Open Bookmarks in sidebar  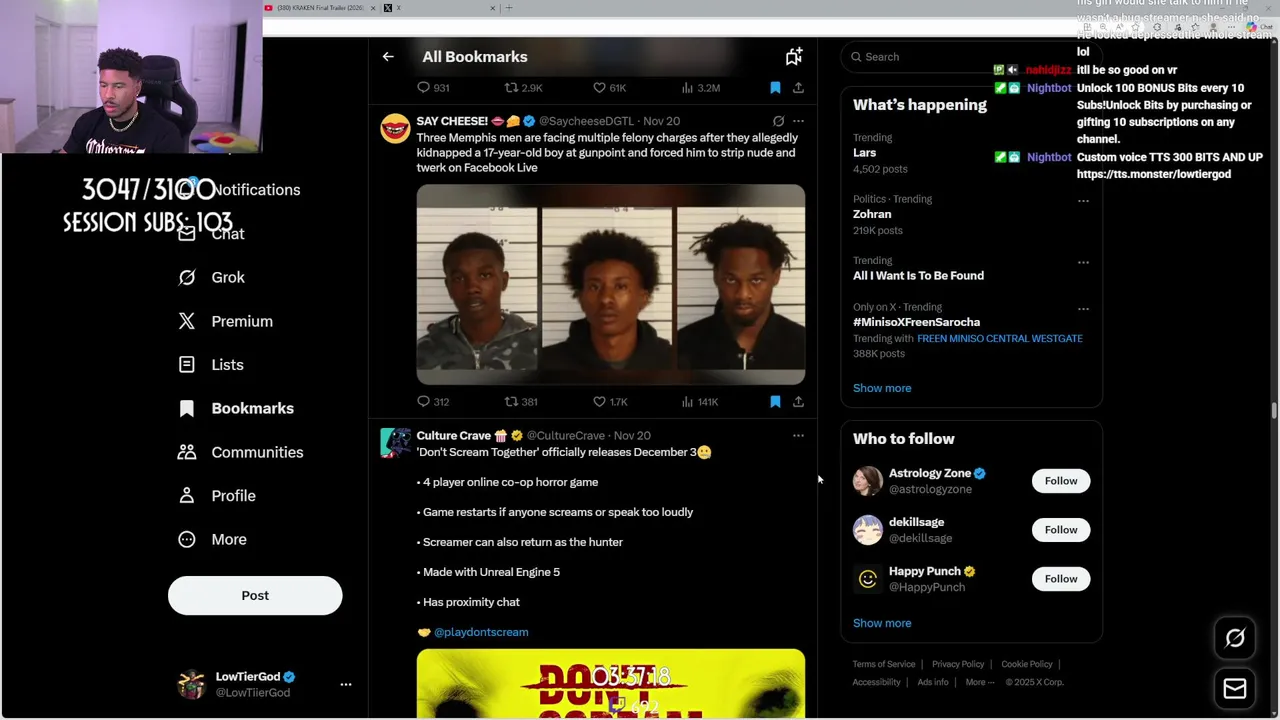click(236, 409)
